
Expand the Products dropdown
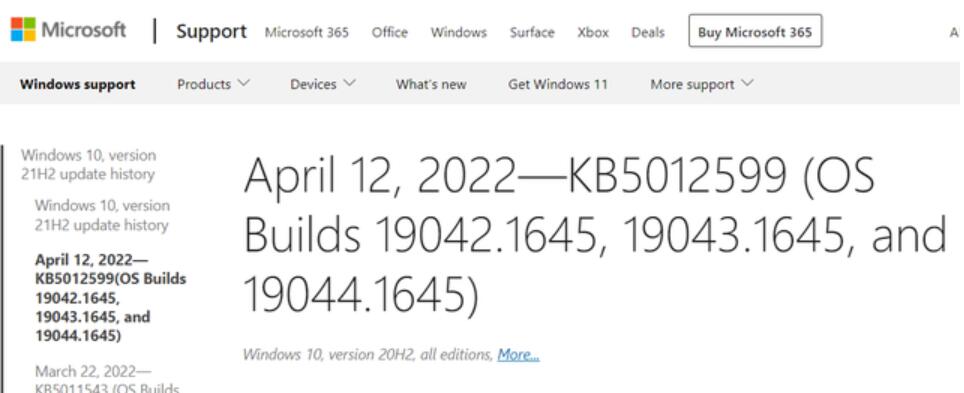[213, 84]
